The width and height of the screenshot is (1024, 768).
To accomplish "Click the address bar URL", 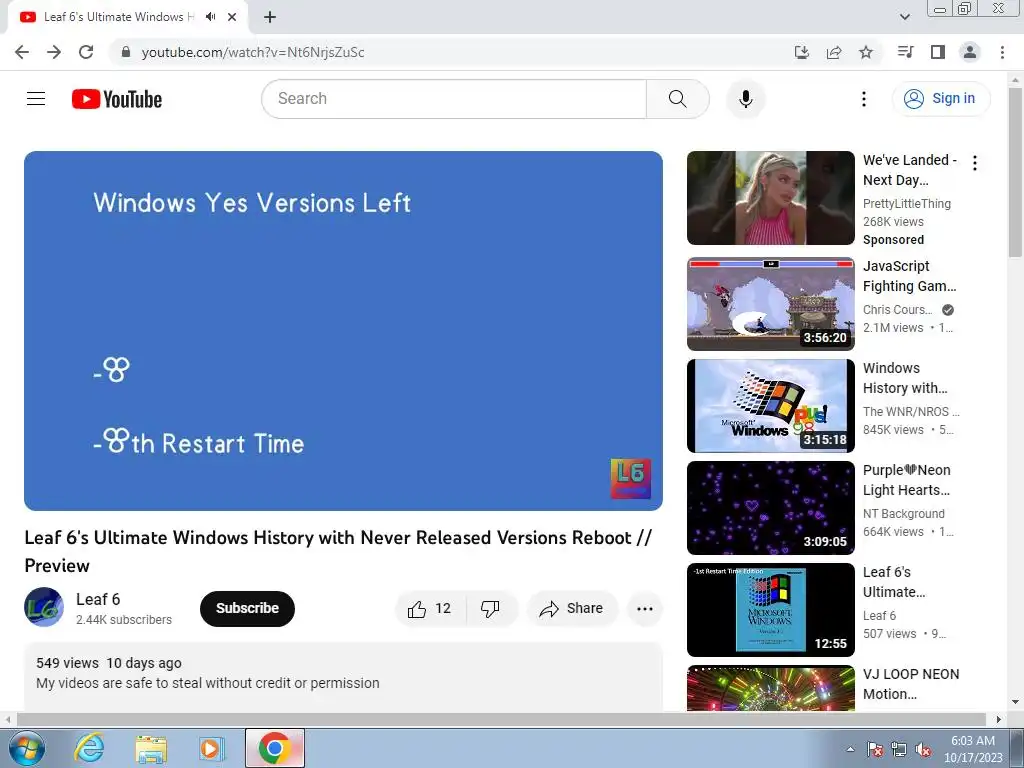I will [253, 52].
